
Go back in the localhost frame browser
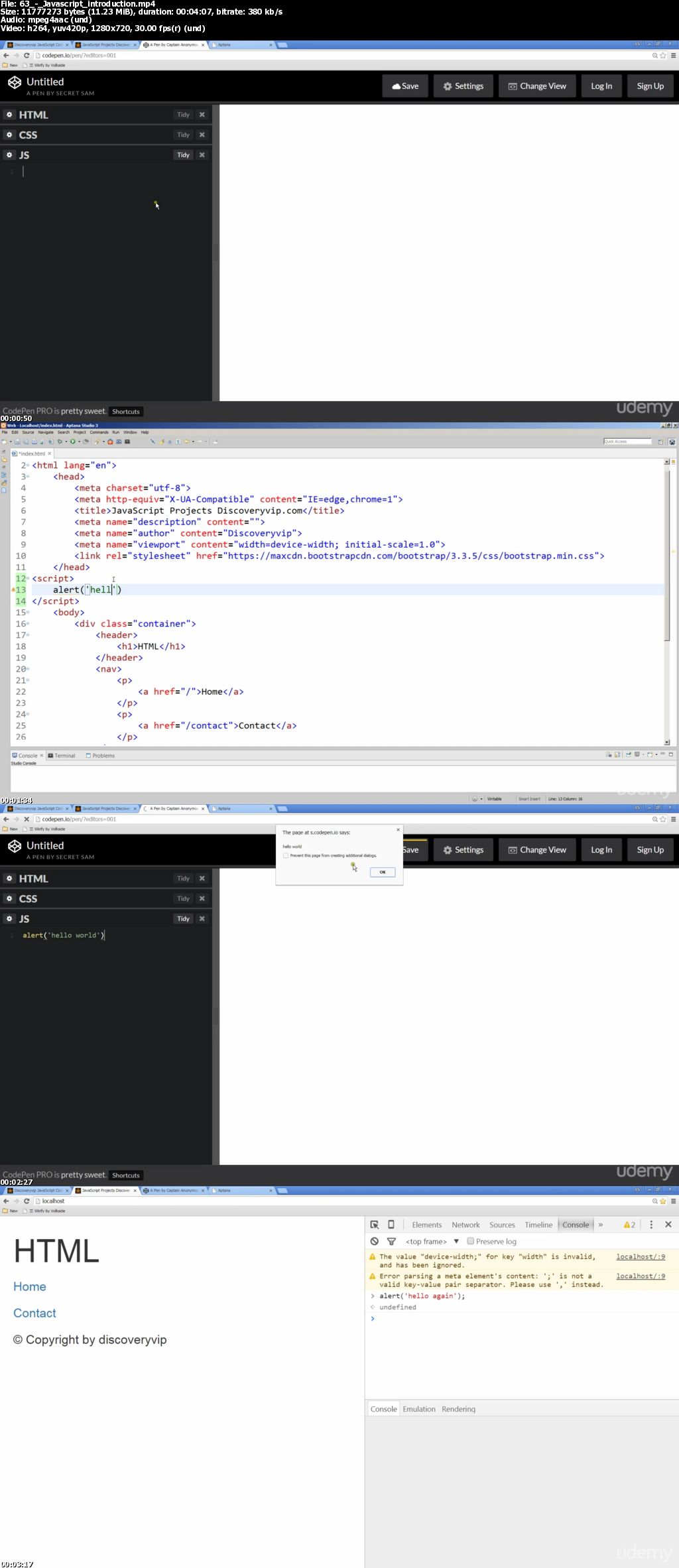[6, 1201]
